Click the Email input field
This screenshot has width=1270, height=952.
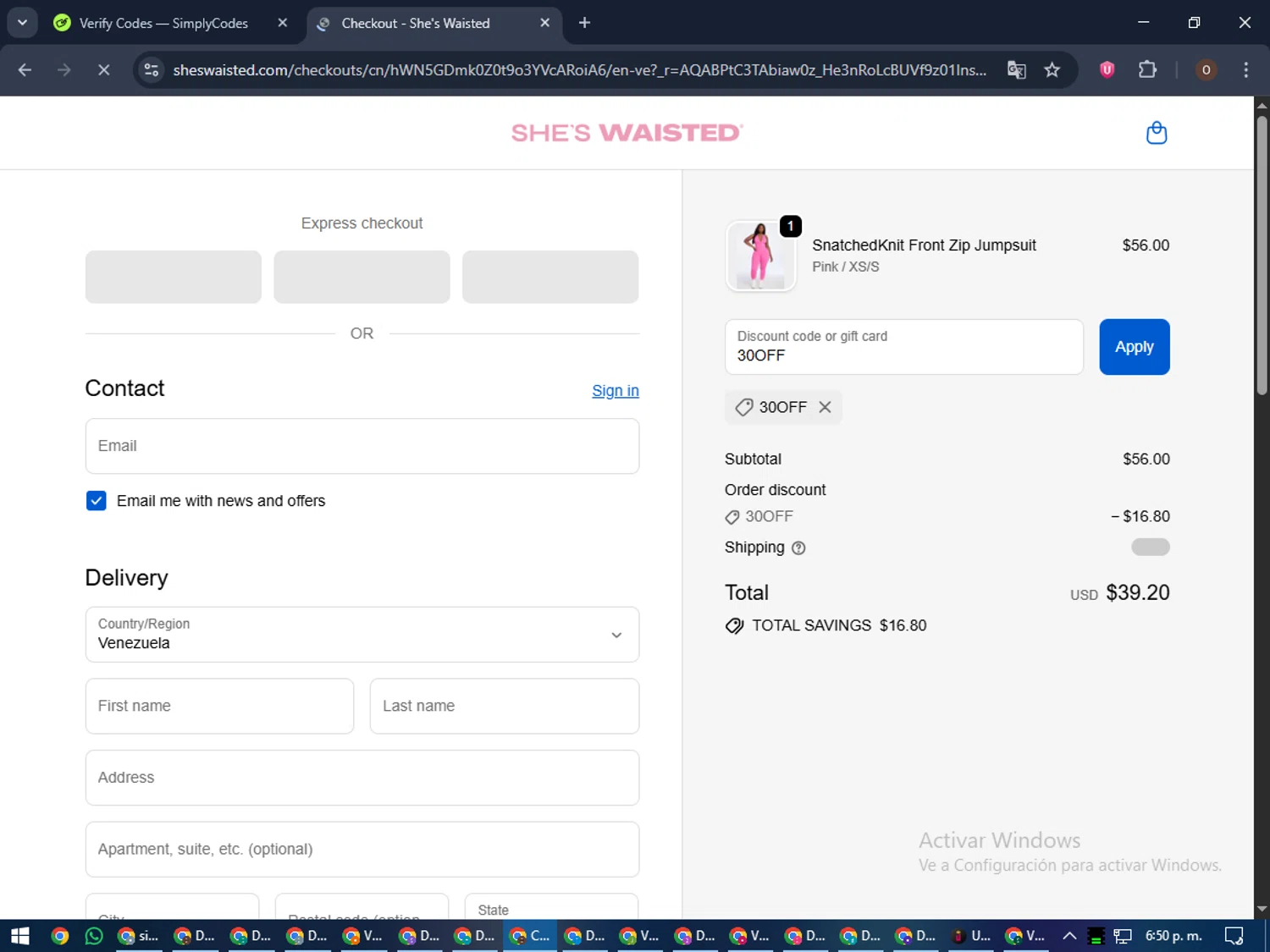tap(362, 446)
